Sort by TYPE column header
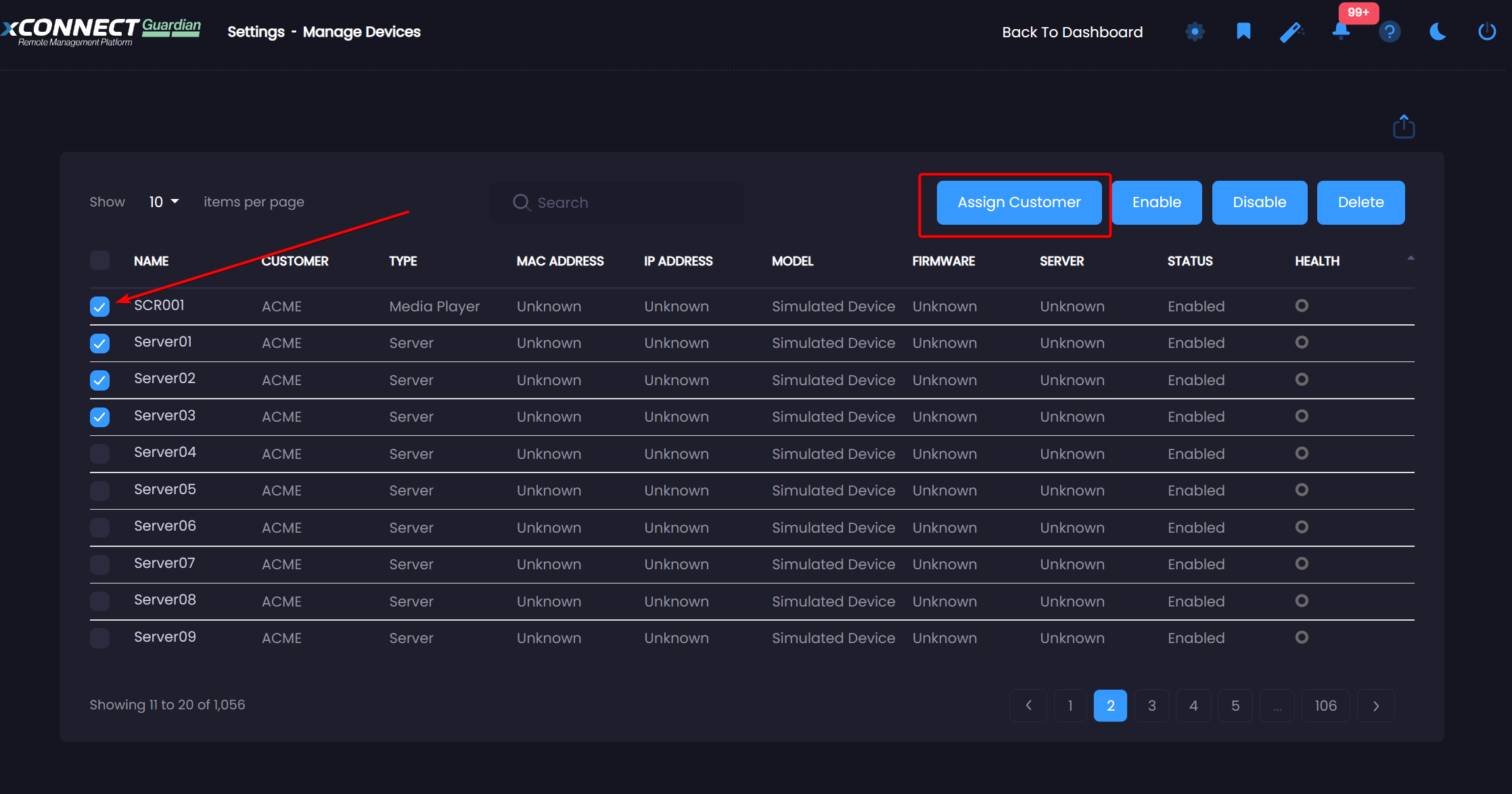Viewport: 1512px width, 794px height. 403,261
